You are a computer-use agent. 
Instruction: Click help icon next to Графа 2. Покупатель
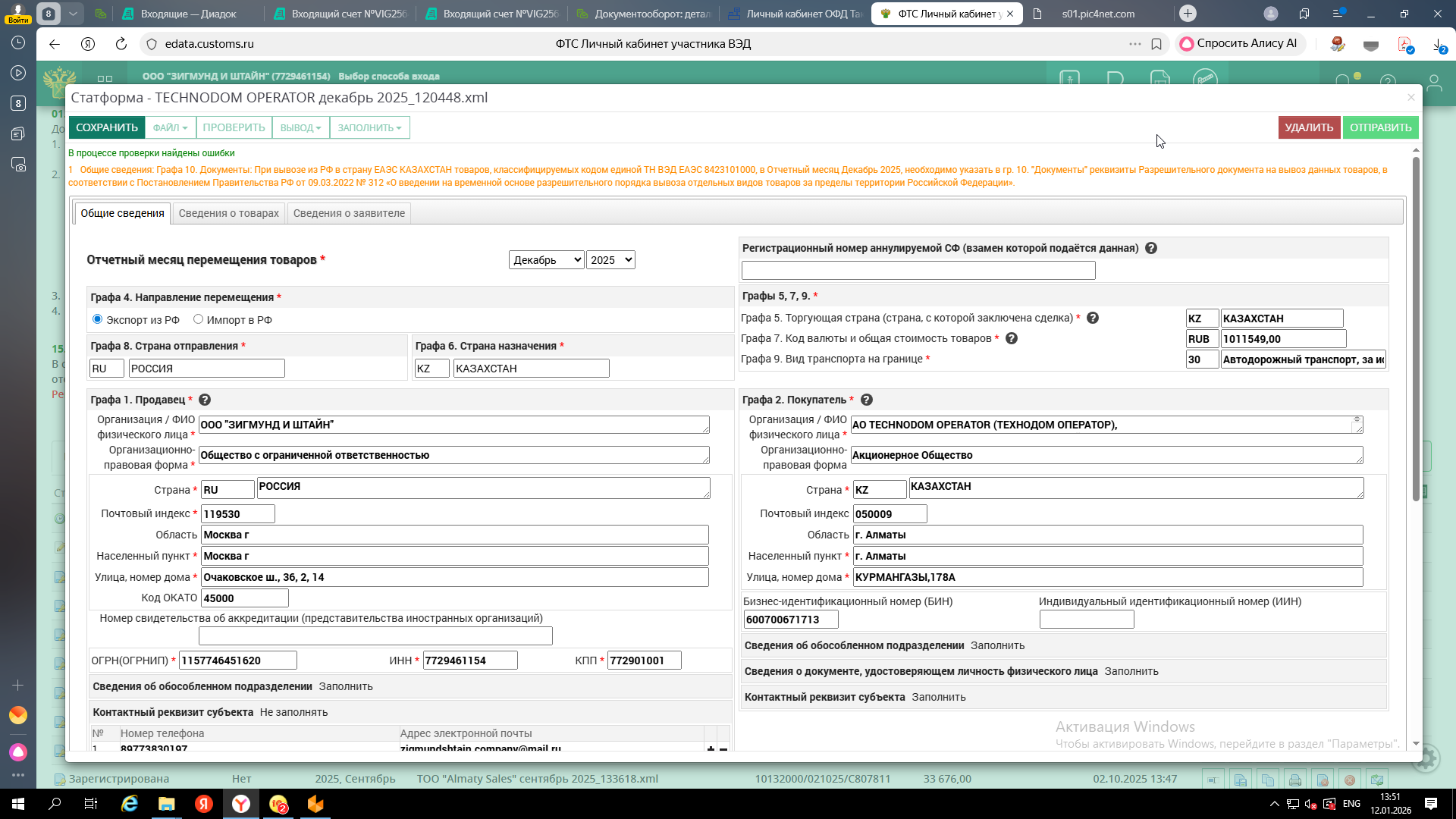[x=867, y=400]
